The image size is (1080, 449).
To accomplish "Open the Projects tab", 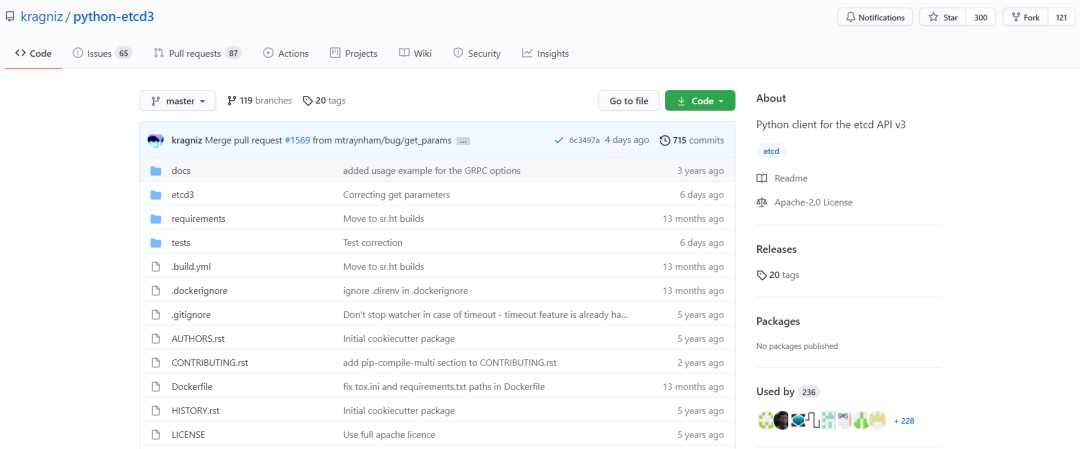I will tap(353, 53).
